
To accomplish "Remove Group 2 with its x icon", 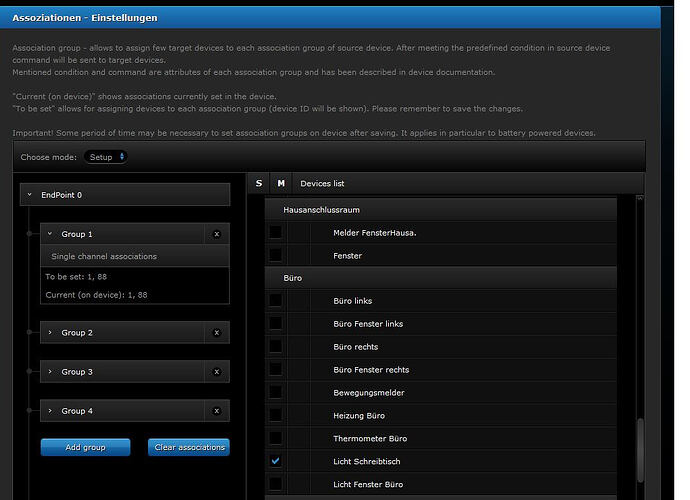I will [217, 333].
